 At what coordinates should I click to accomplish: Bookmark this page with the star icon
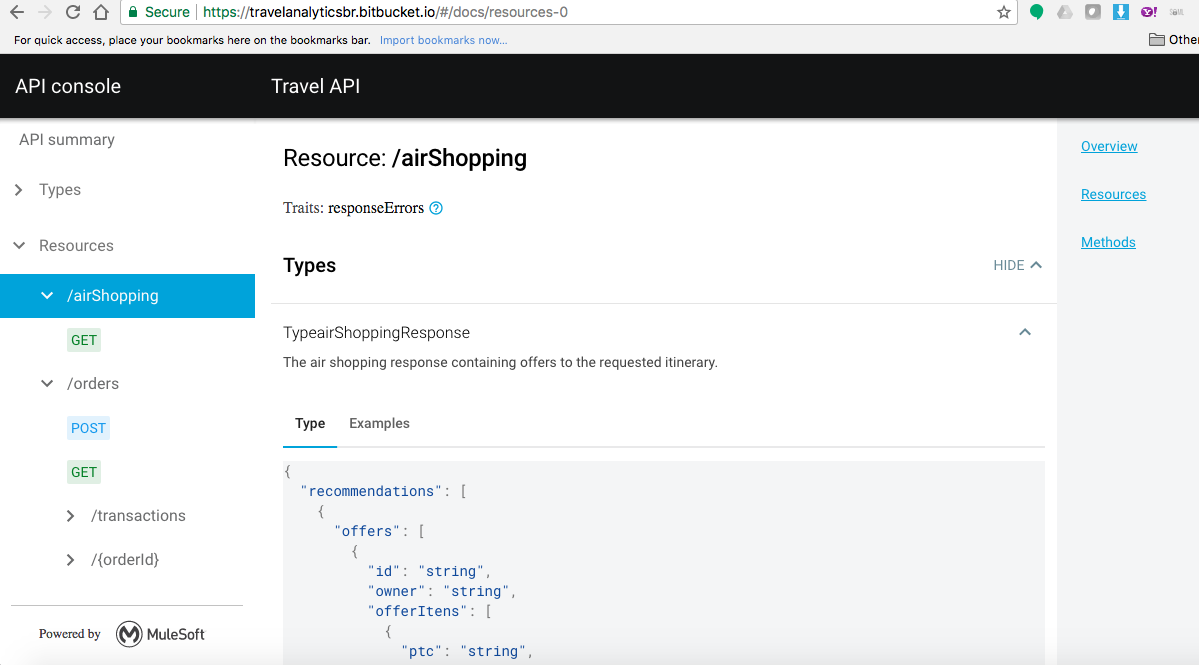[x=1004, y=12]
